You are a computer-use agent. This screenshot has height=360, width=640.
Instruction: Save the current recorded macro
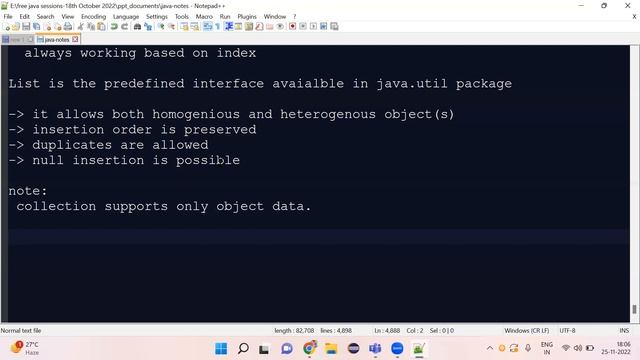(x=334, y=27)
